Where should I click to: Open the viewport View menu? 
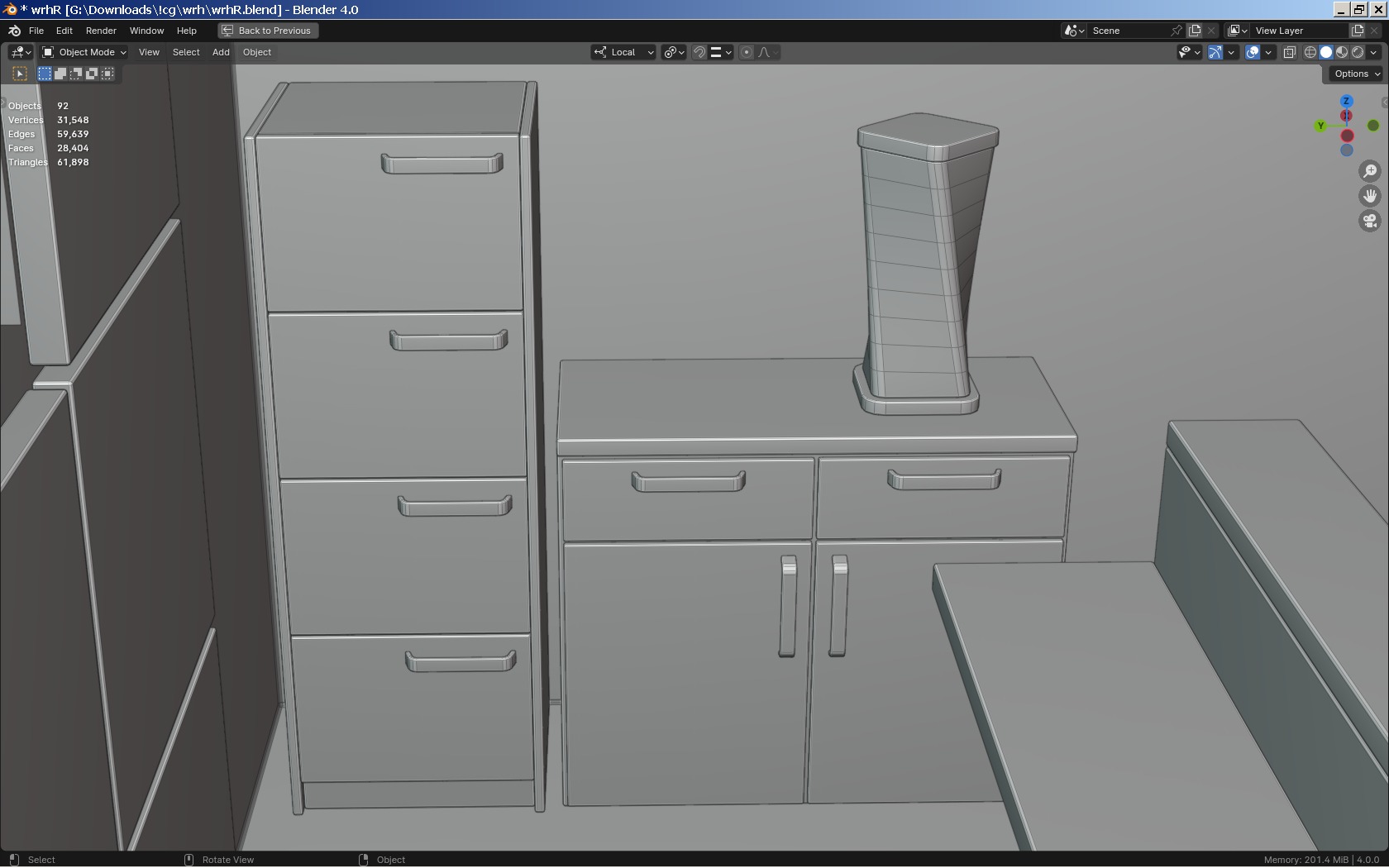[149, 52]
